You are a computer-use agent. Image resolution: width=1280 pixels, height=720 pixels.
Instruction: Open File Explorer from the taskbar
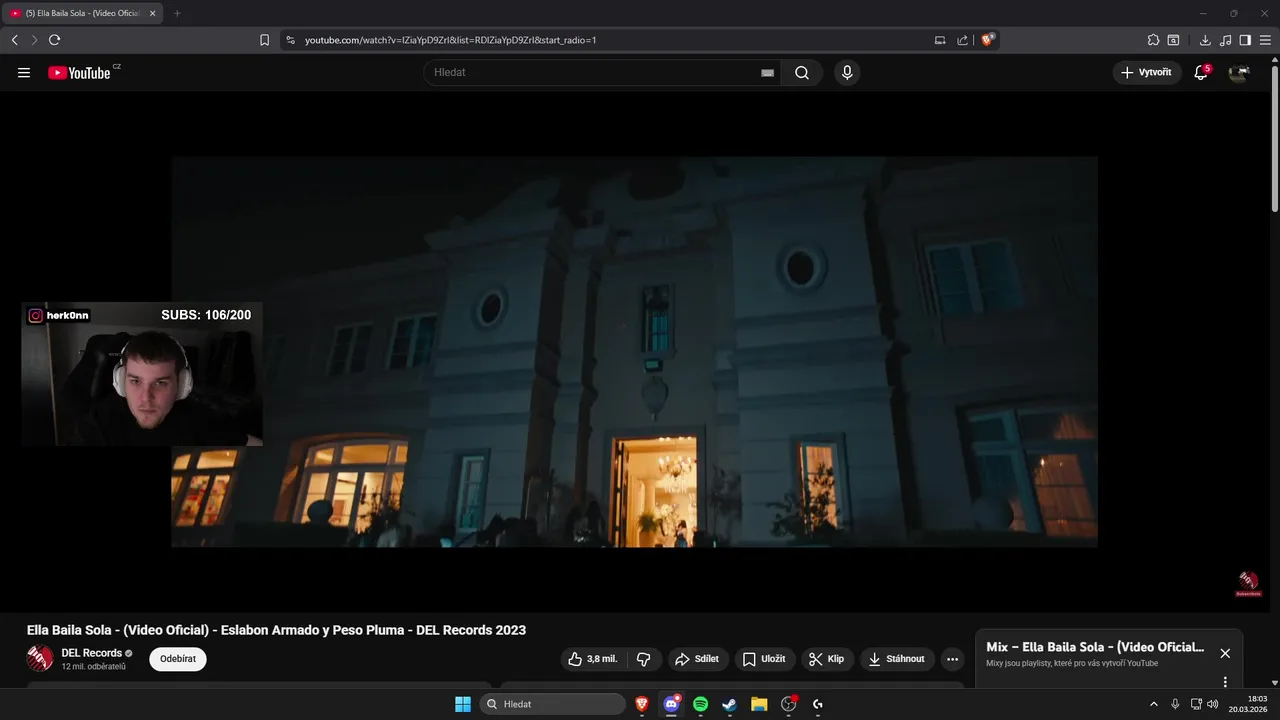(759, 704)
